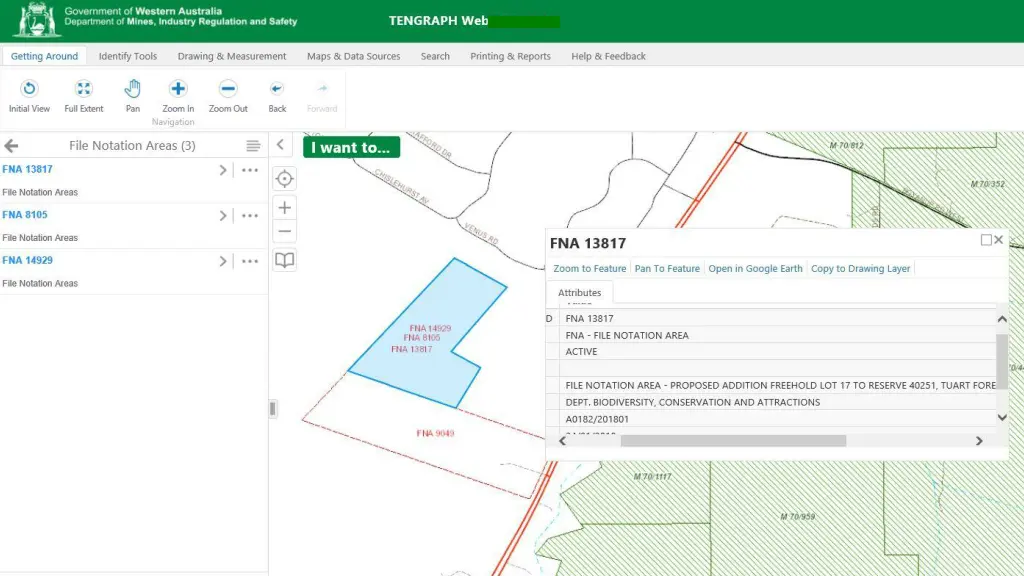This screenshot has height=576, width=1024.
Task: Click the Initial View tool
Action: coord(29,96)
